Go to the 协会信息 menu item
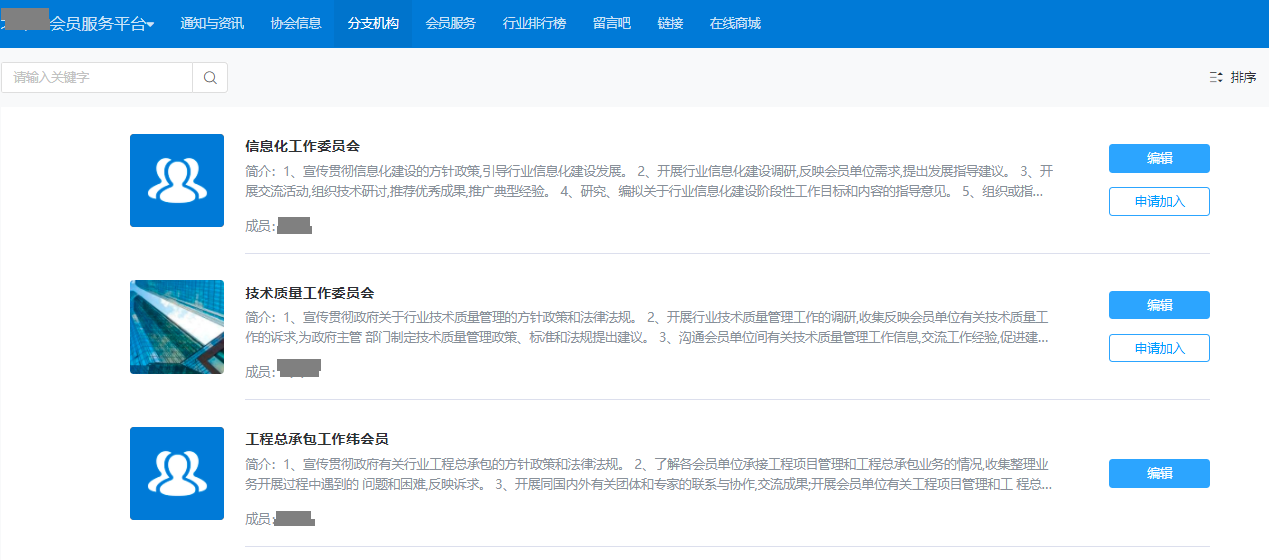The image size is (1269, 560). click(x=296, y=24)
